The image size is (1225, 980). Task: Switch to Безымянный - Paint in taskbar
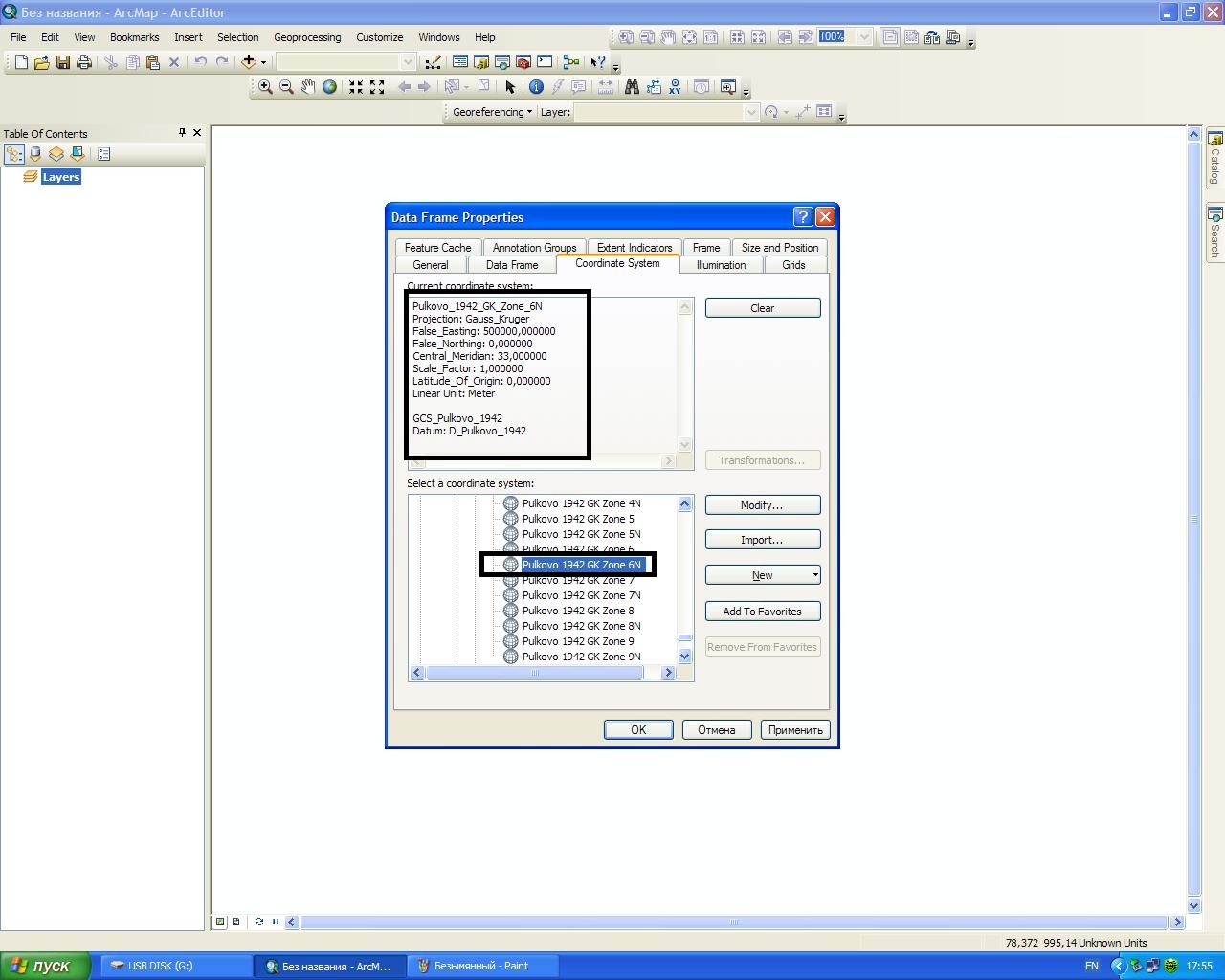pyautogui.click(x=482, y=966)
